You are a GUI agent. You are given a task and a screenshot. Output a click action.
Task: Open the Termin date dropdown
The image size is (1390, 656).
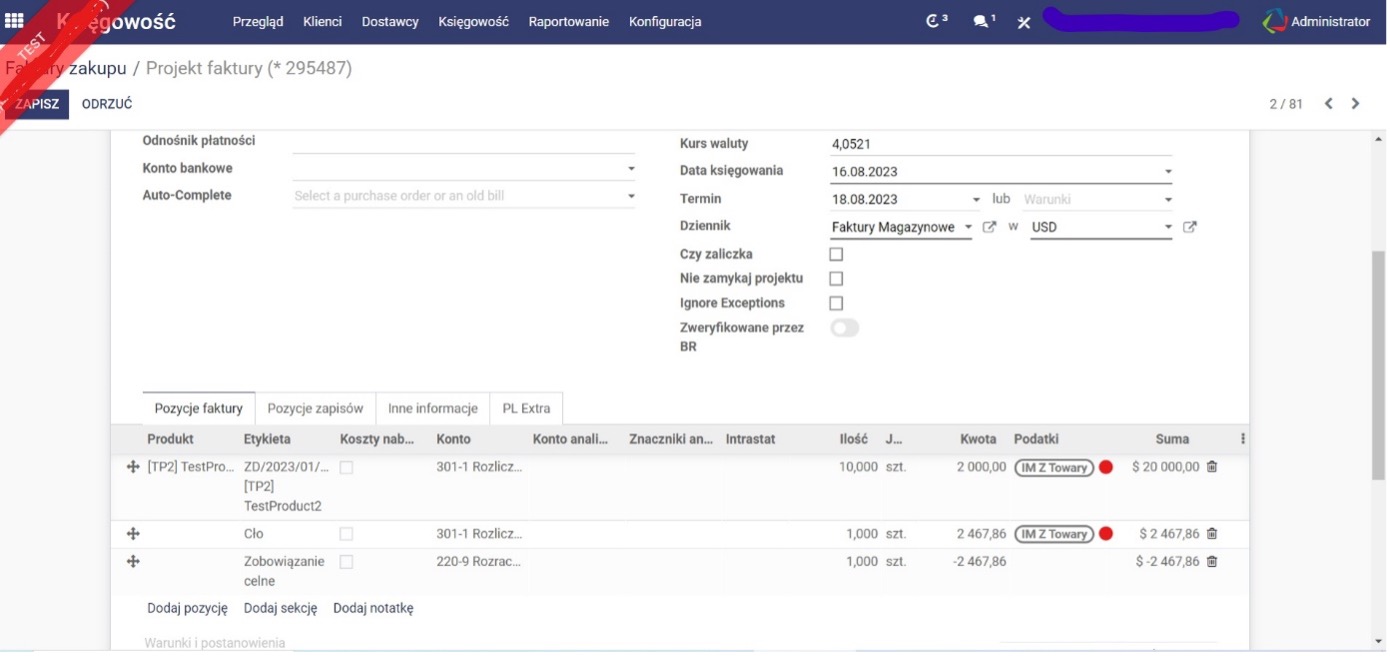pyautogui.click(x=976, y=200)
